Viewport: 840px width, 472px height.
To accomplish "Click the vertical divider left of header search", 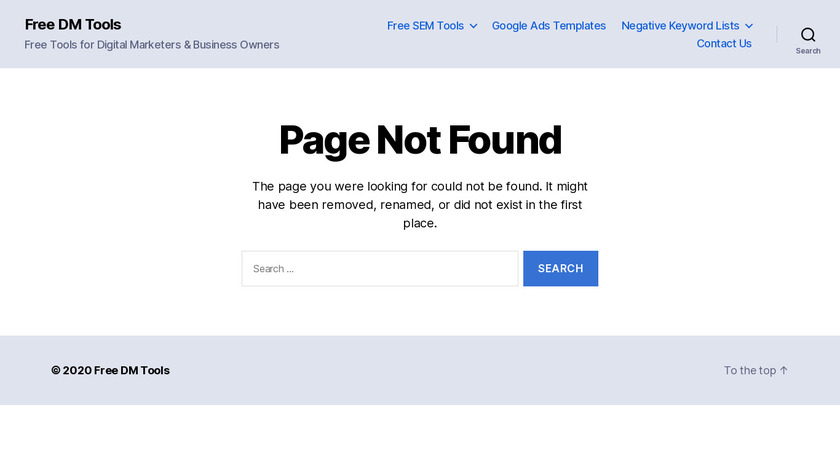I will click(x=777, y=34).
